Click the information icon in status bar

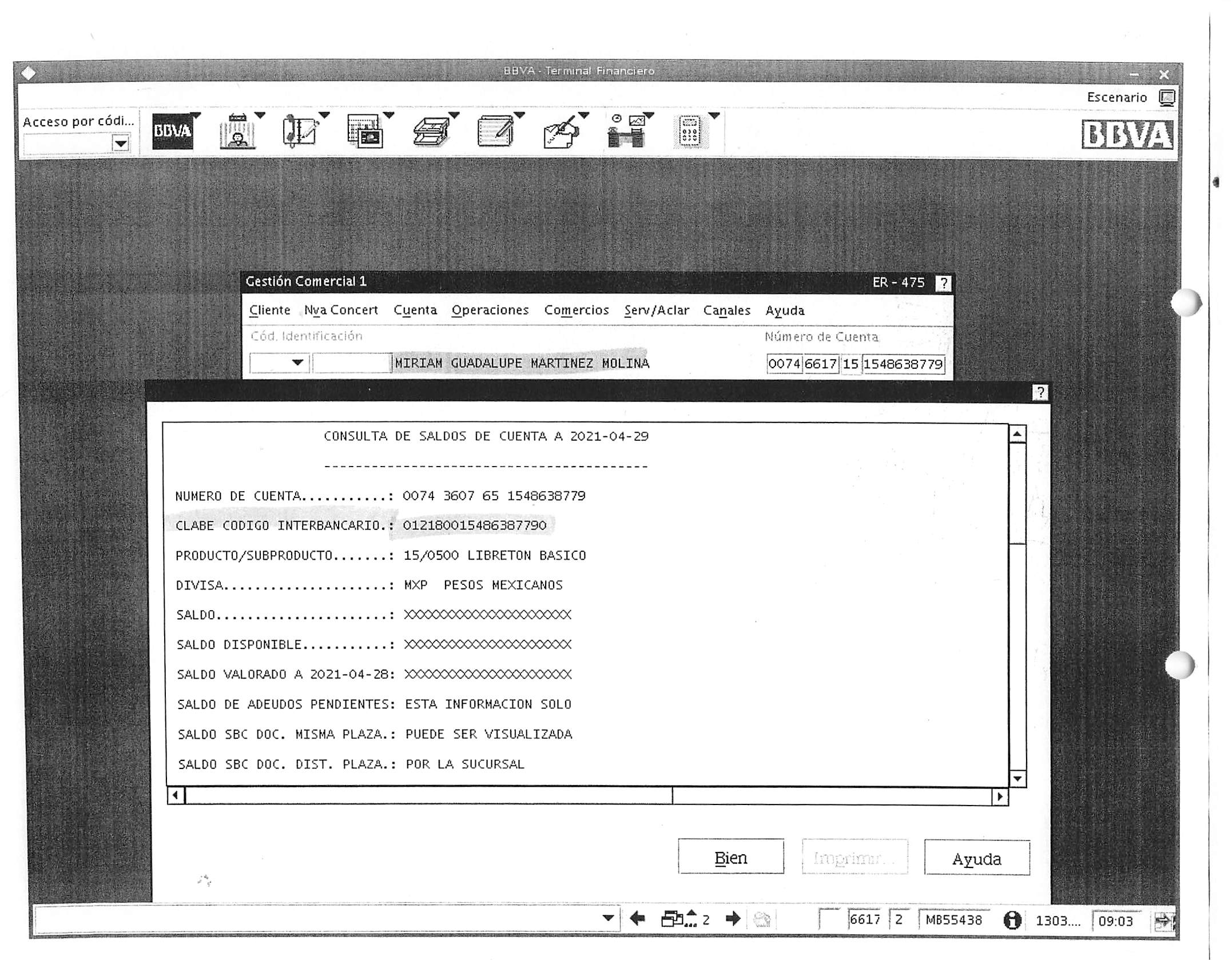(1012, 920)
